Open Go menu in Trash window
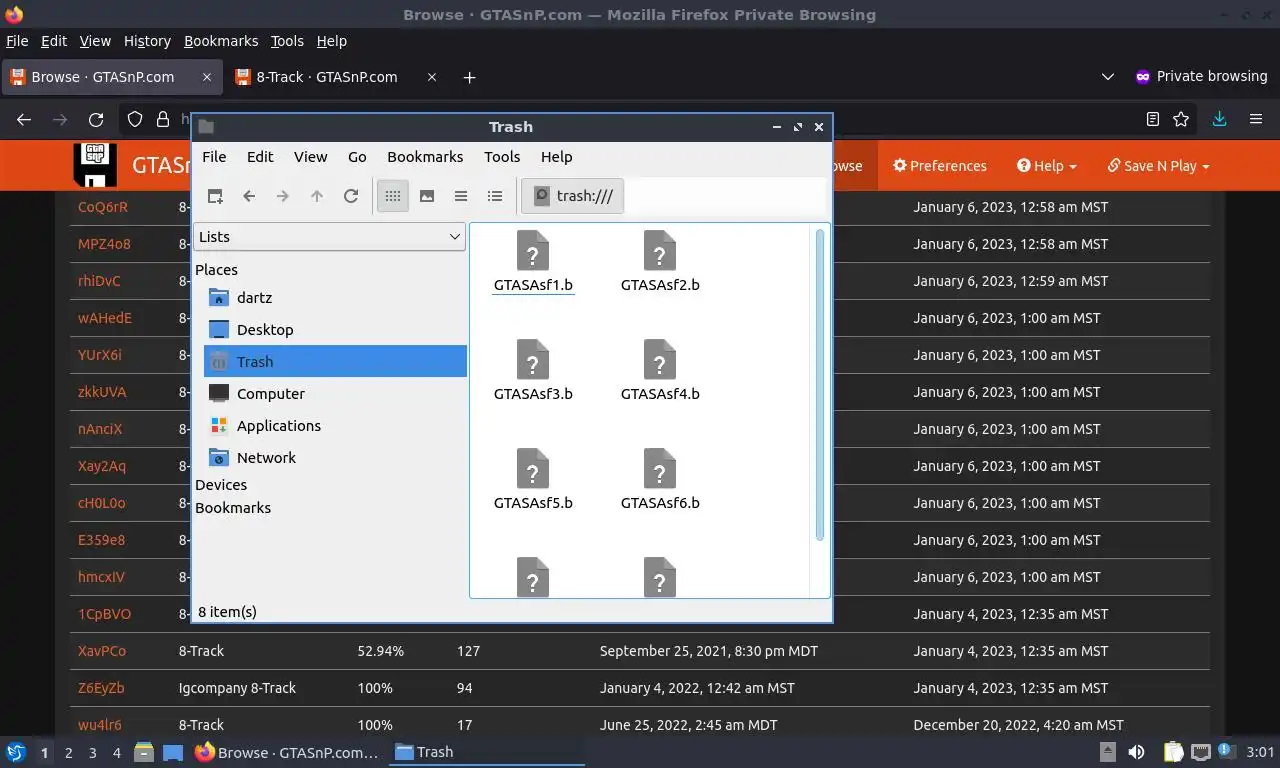 click(357, 157)
